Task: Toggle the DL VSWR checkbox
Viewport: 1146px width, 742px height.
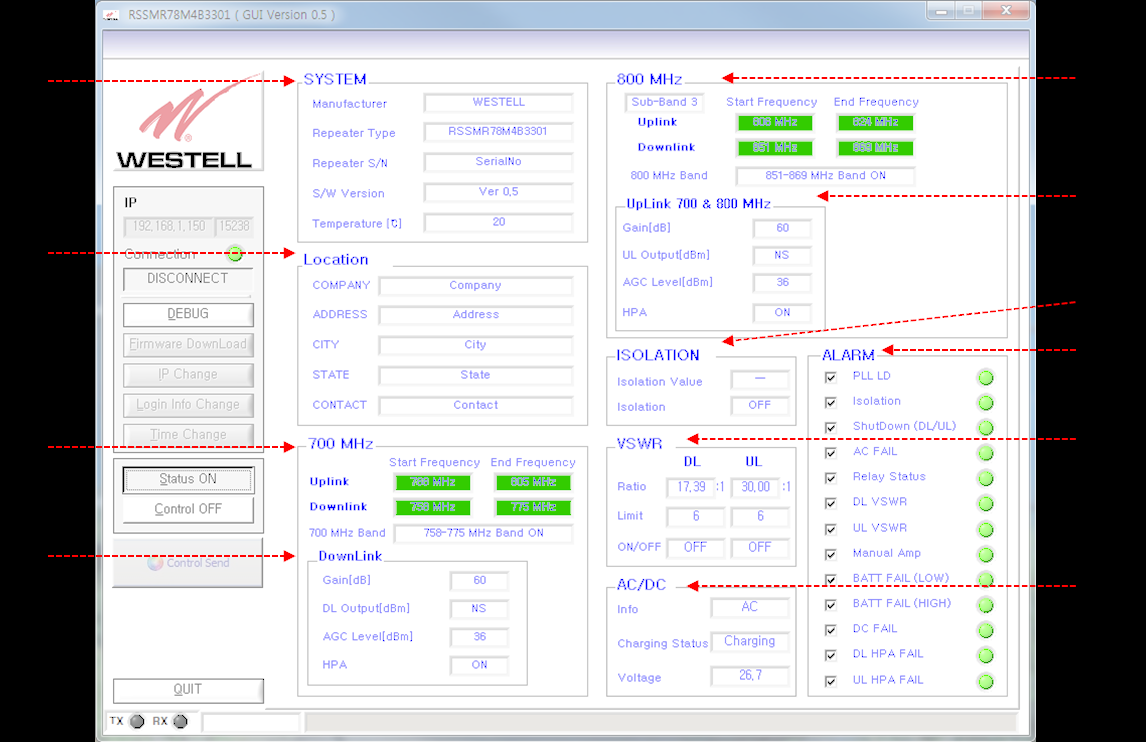Action: [830, 504]
